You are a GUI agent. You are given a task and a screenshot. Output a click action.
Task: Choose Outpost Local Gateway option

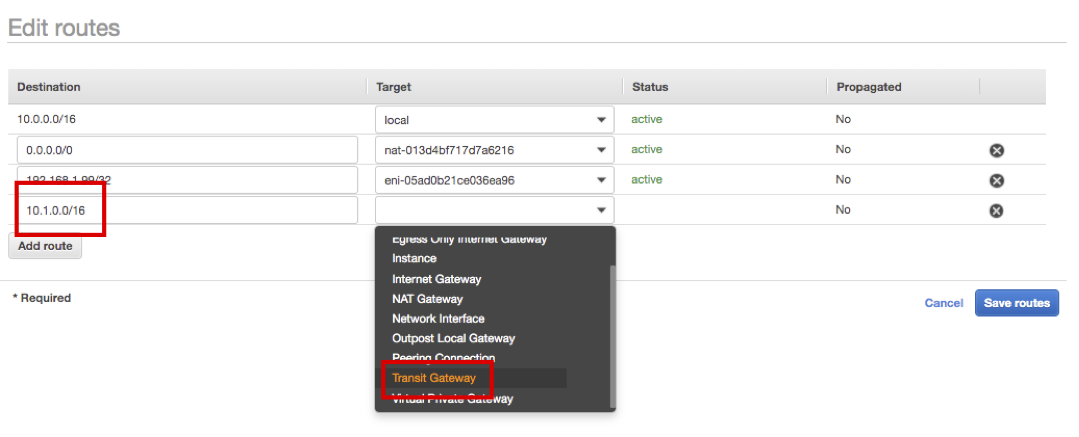coord(453,339)
